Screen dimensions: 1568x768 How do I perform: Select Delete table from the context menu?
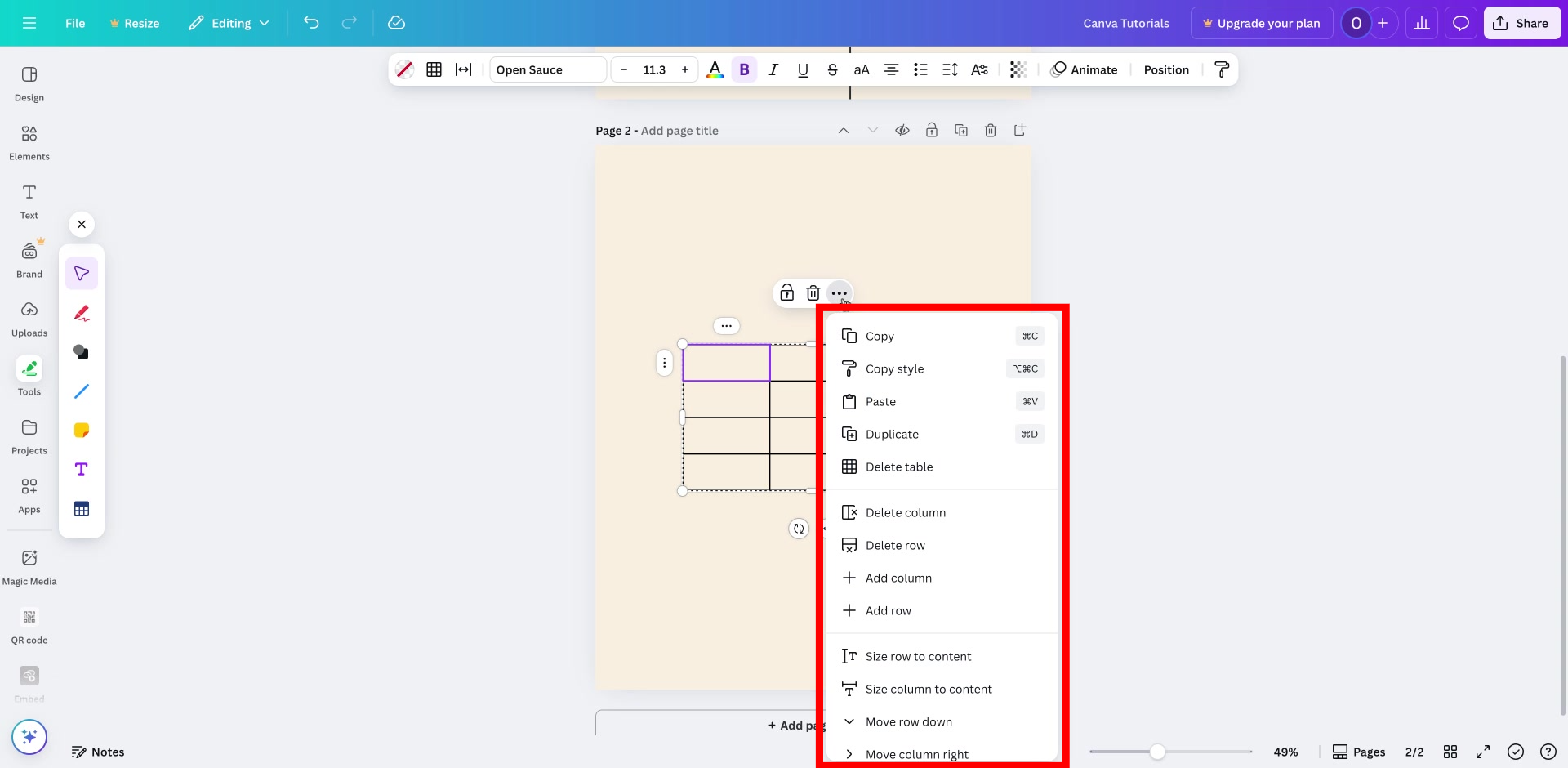pos(898,467)
